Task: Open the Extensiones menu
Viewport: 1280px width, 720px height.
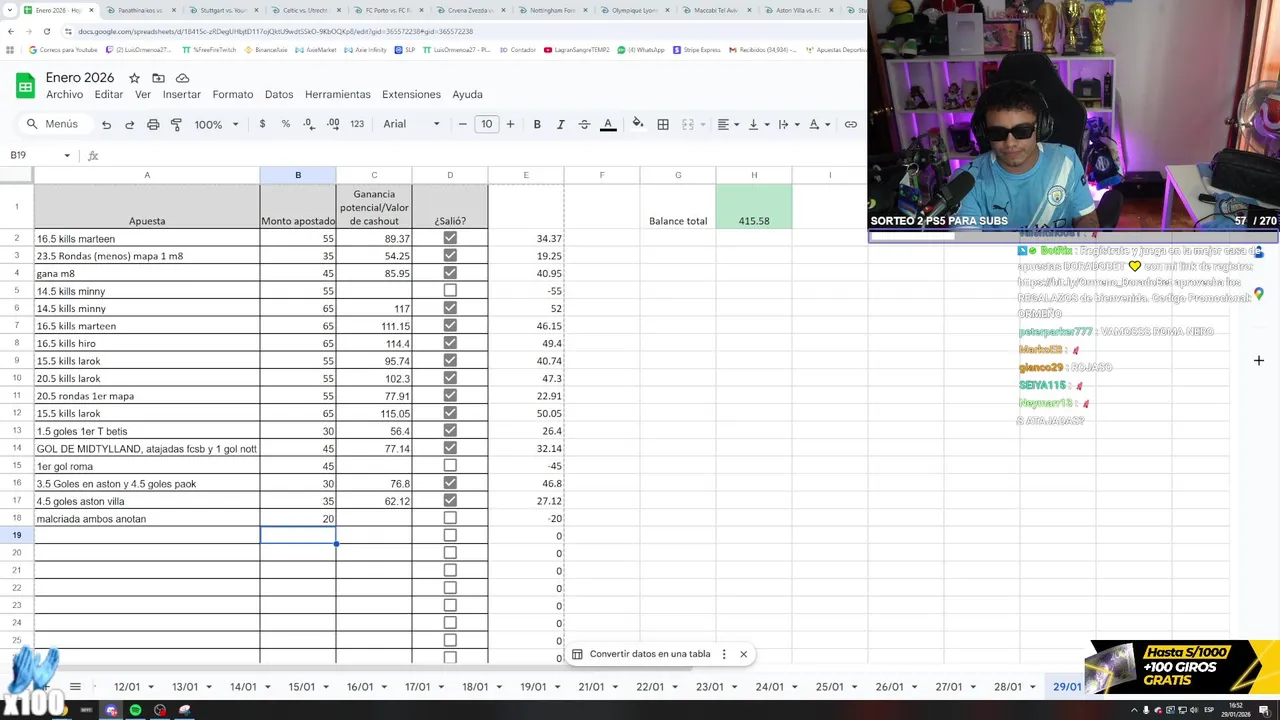Action: click(411, 94)
